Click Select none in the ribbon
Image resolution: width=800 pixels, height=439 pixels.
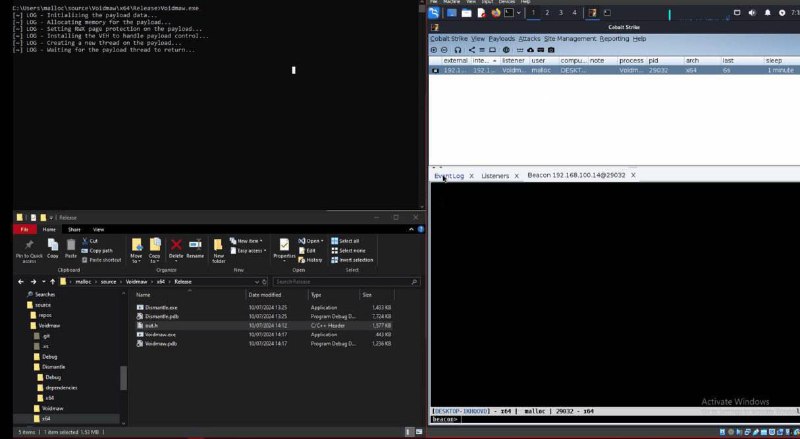click(x=348, y=251)
